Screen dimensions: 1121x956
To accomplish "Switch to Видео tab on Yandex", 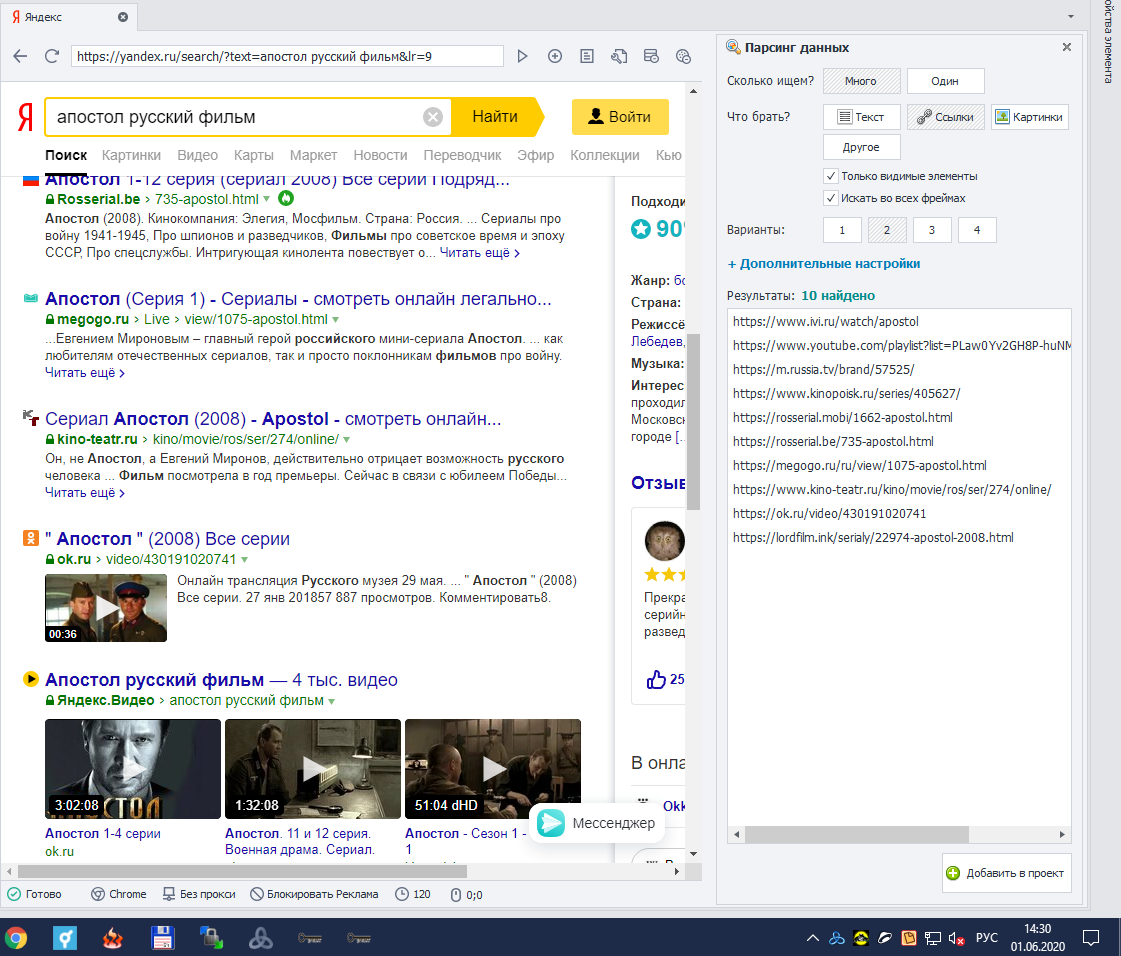I will [x=197, y=155].
